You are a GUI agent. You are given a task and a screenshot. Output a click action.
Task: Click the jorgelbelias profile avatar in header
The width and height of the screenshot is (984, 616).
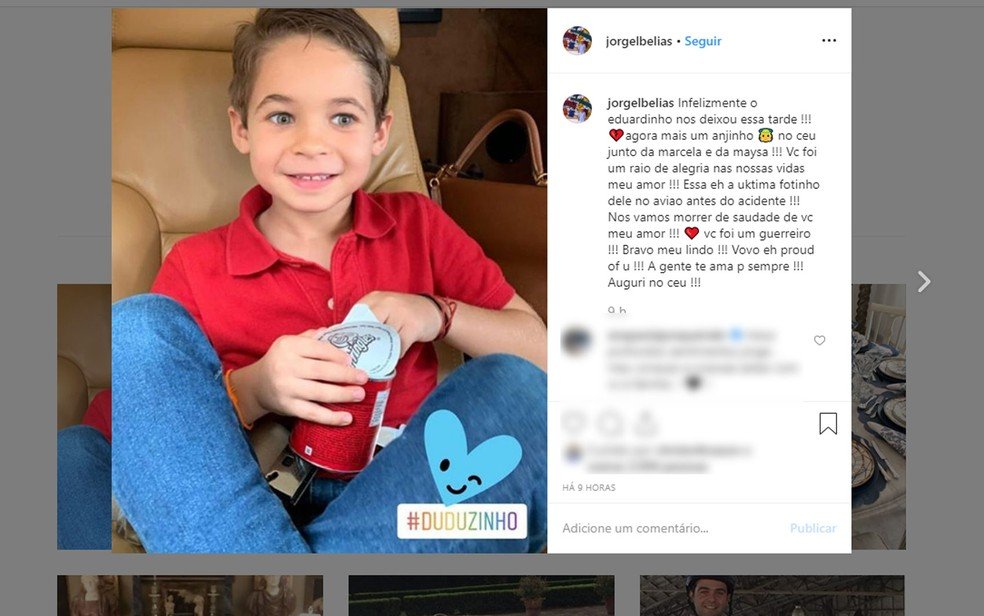coord(577,41)
